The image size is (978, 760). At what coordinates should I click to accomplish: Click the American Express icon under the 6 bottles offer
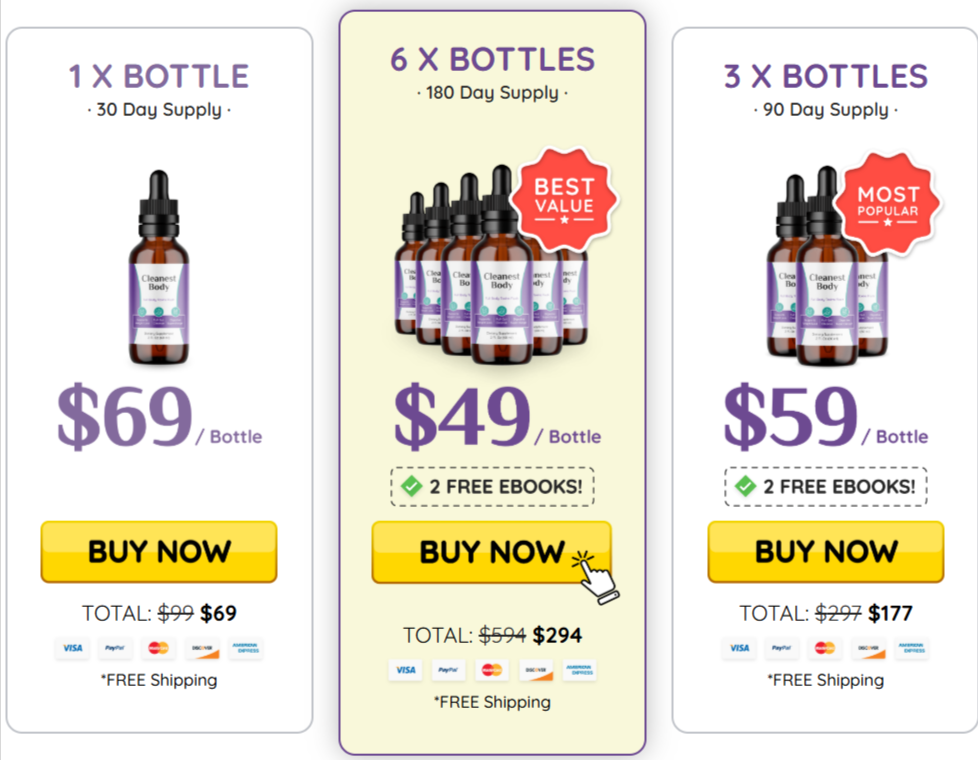pos(579,670)
